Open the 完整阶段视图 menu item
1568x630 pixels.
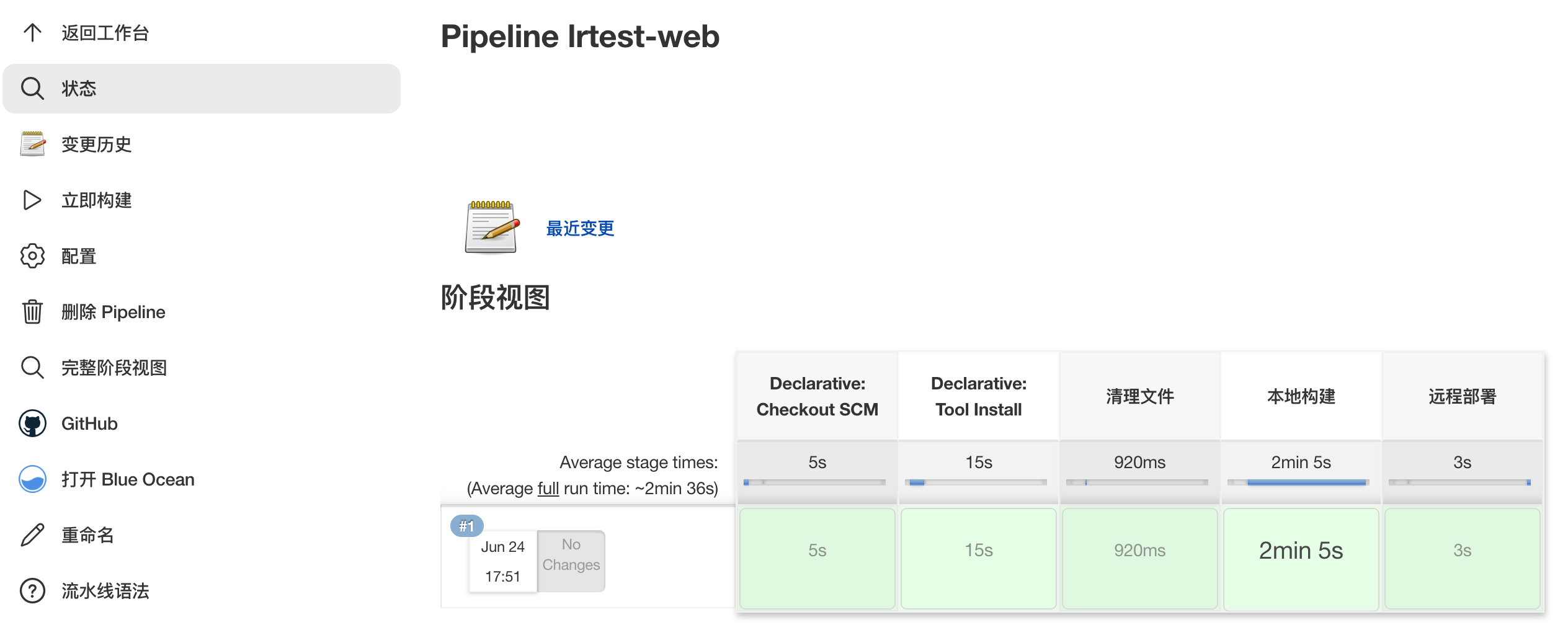114,368
